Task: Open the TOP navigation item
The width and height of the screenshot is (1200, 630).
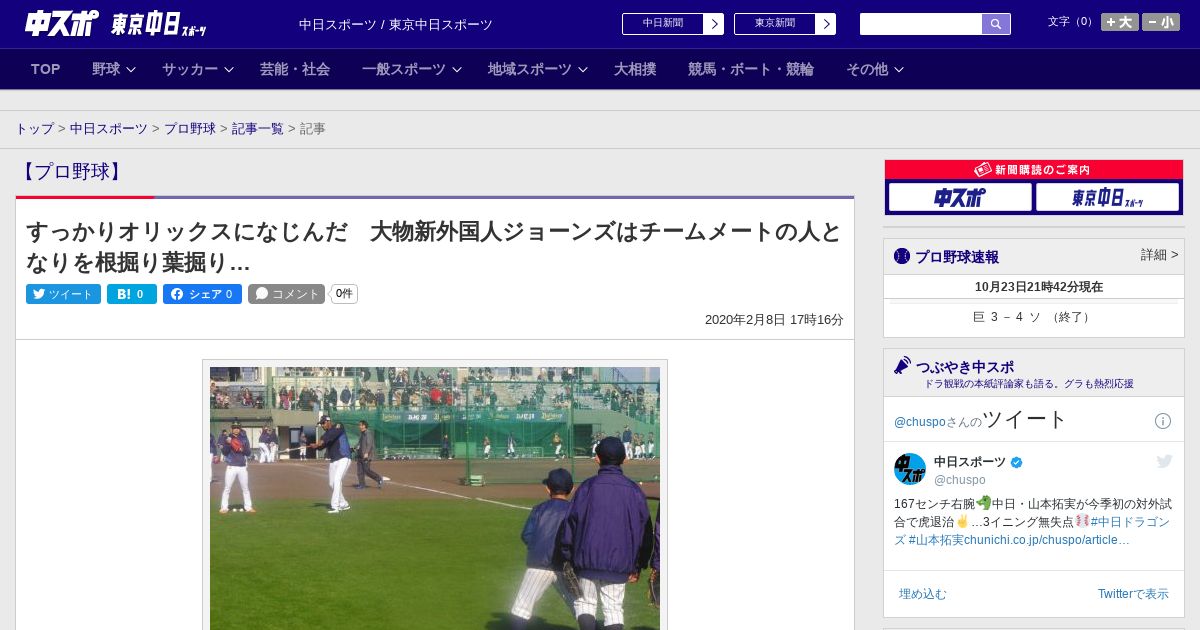Action: pyautogui.click(x=46, y=69)
